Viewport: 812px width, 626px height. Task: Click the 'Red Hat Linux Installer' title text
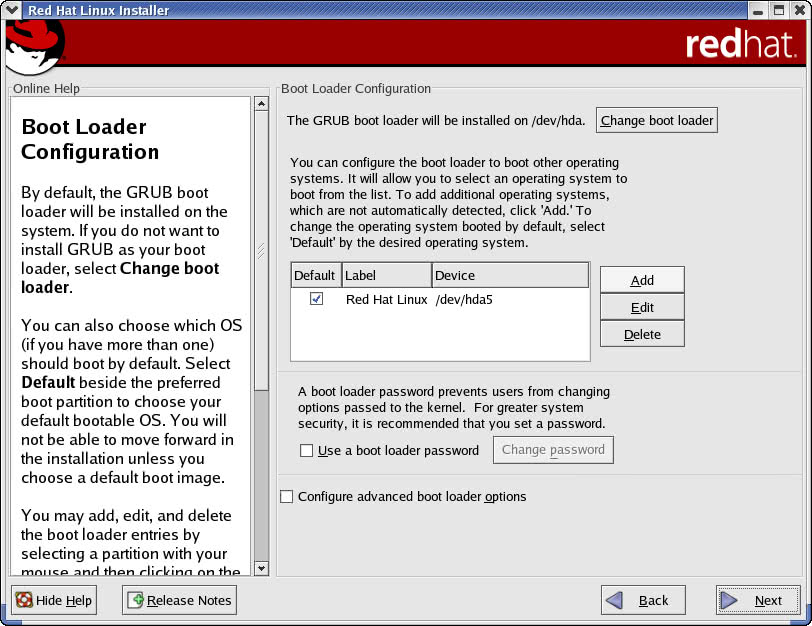[x=98, y=10]
